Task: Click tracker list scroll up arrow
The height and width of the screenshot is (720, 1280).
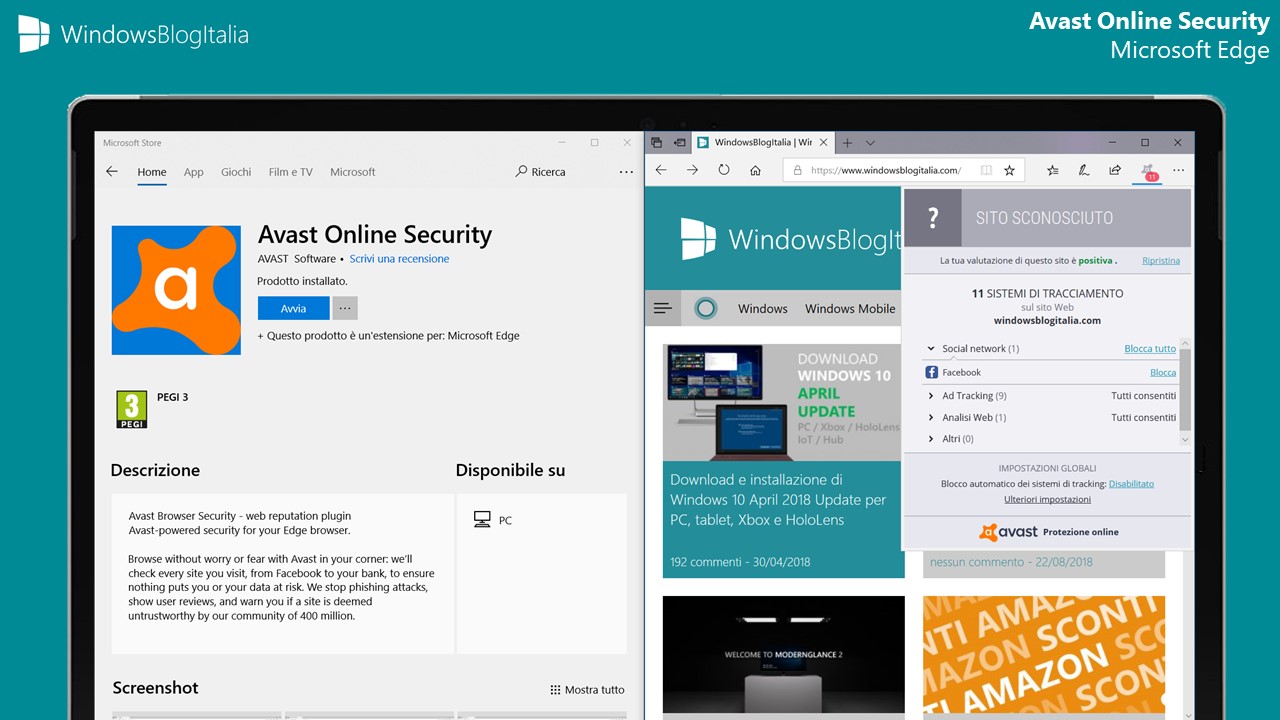Action: click(1186, 342)
